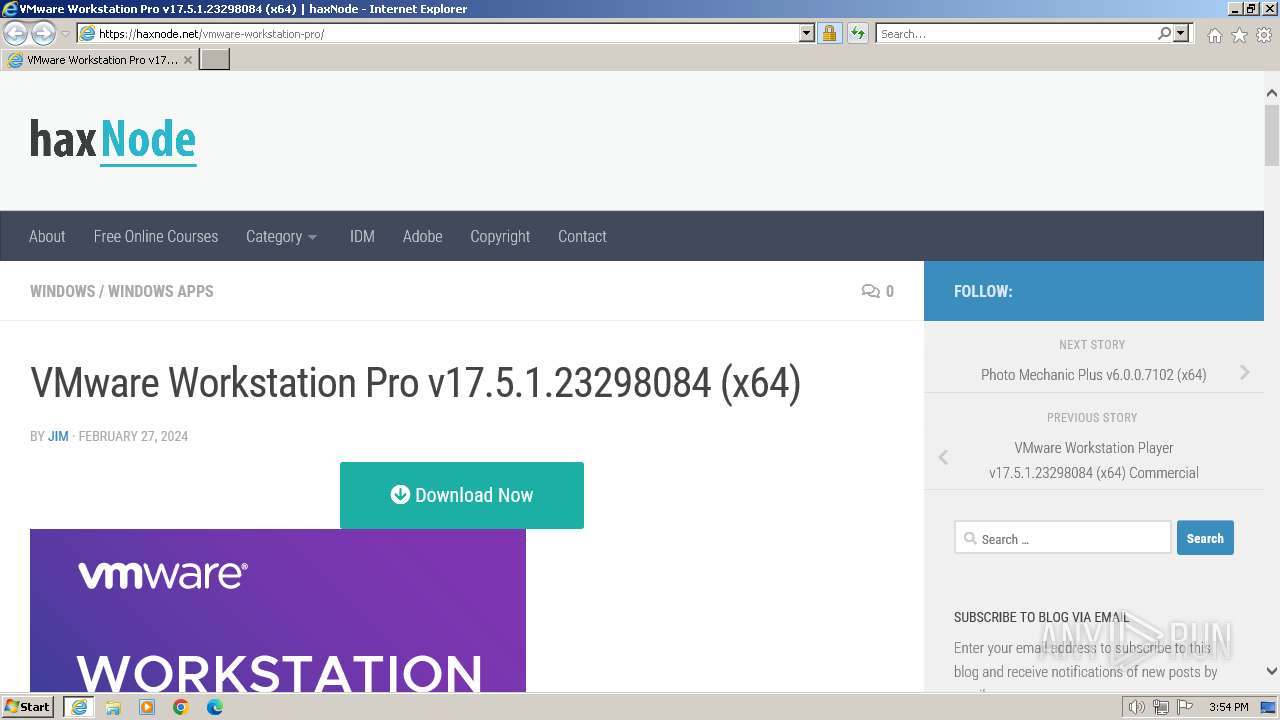
Task: Click the haxNode site logo
Action: (x=113, y=141)
